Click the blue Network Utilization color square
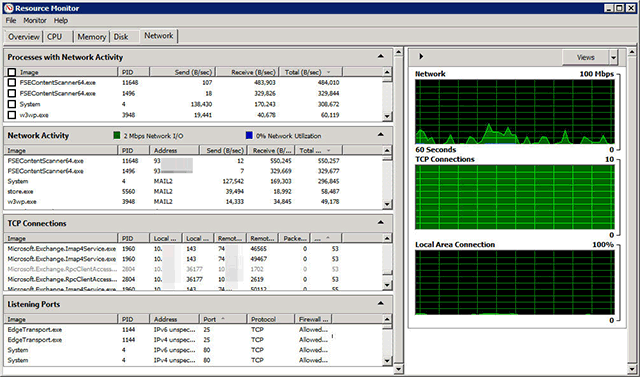 tap(249, 135)
